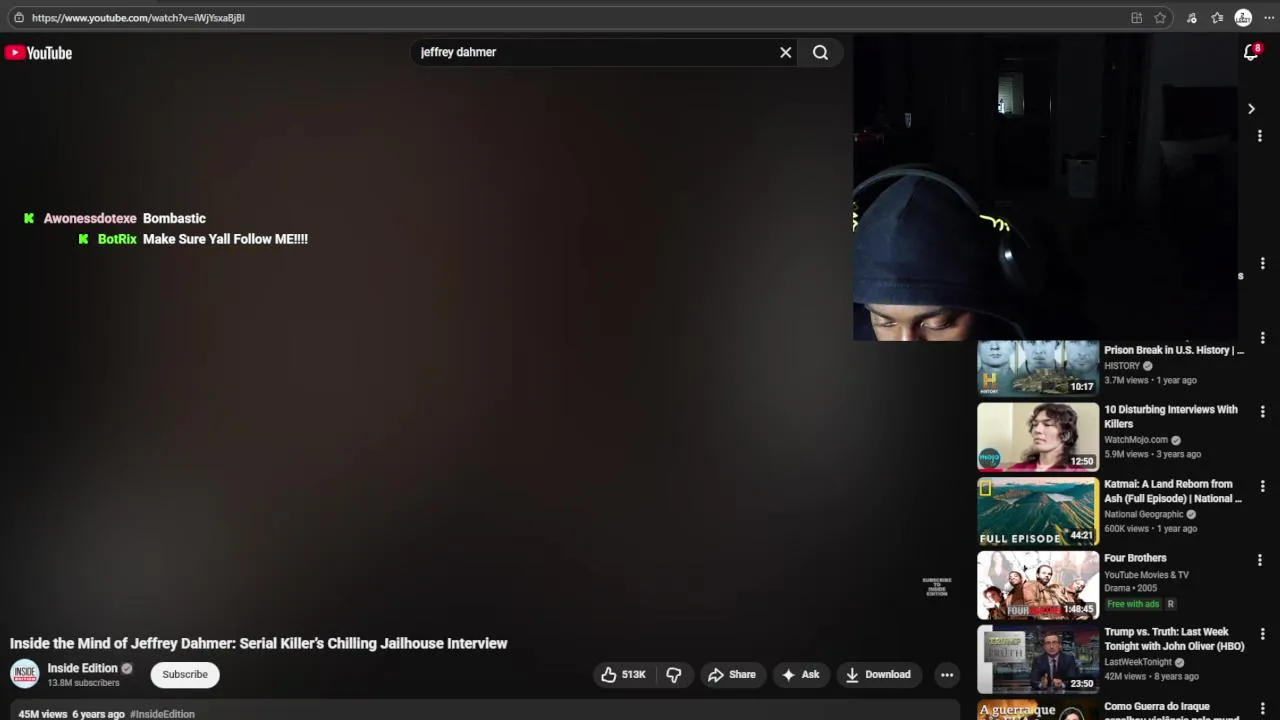
Task: Open options menu for Prison Break video
Action: coord(1262,338)
